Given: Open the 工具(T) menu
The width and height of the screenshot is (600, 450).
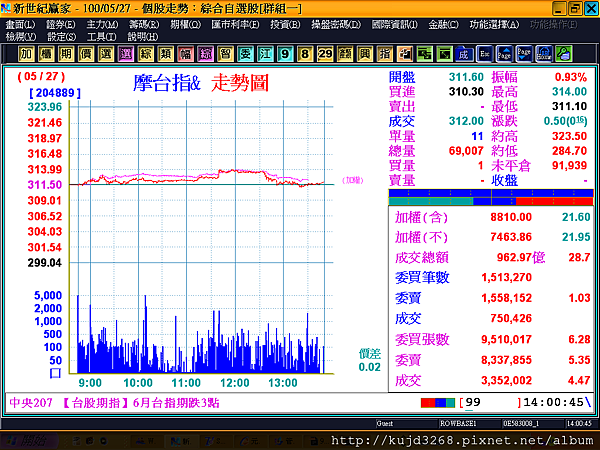Looking at the screenshot, I should pyautogui.click(x=101, y=37).
